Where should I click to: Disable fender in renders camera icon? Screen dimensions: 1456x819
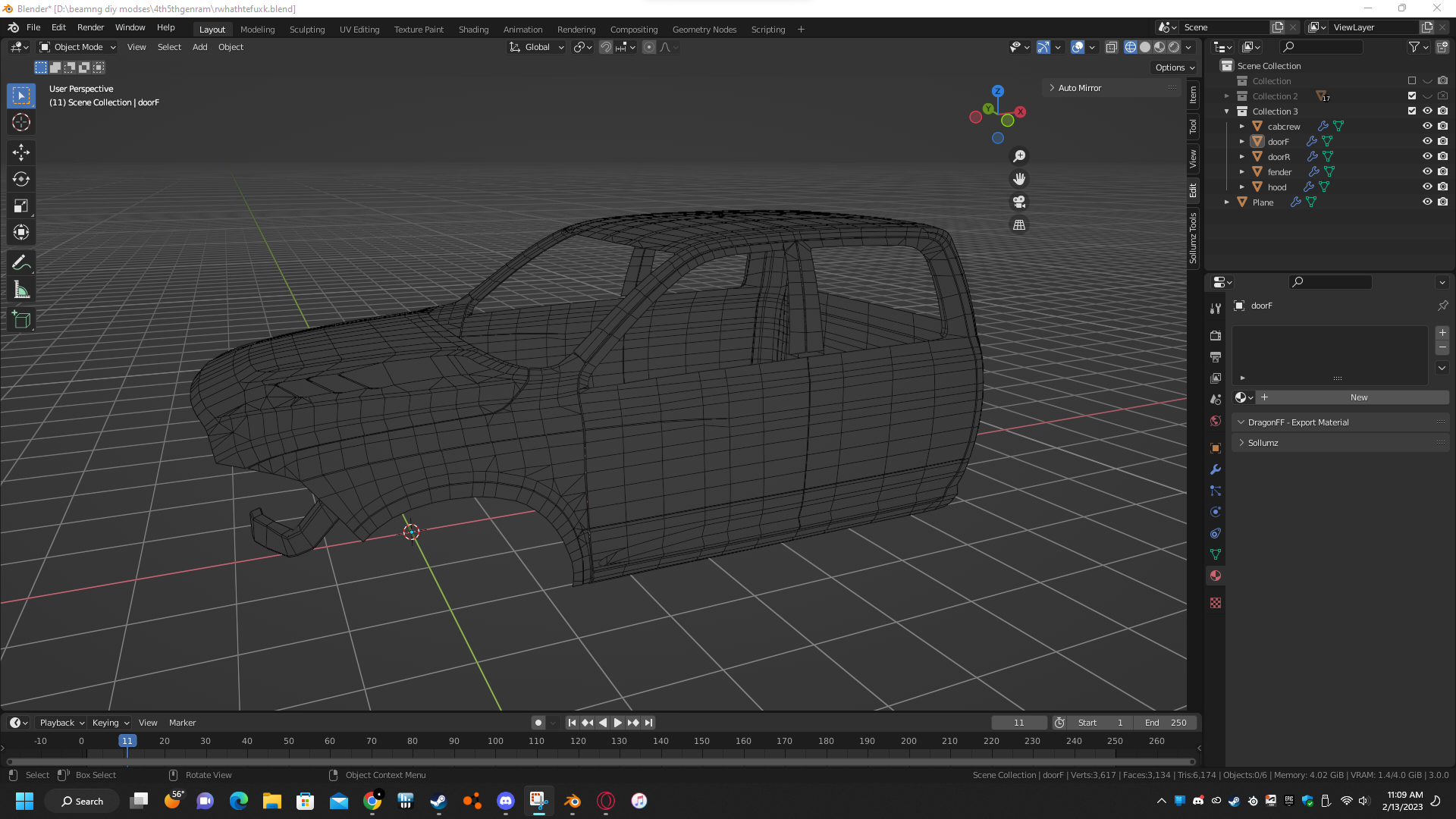pyautogui.click(x=1442, y=171)
